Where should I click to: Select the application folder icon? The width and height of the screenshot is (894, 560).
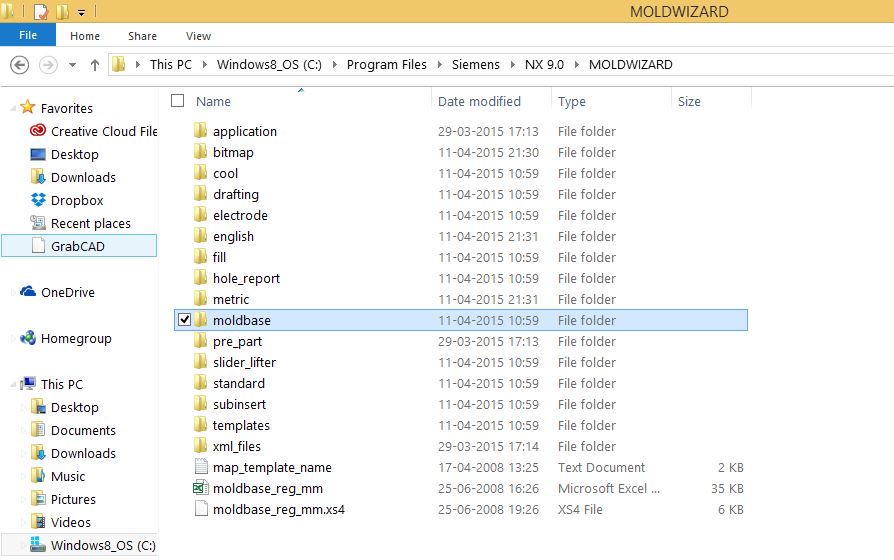201,131
